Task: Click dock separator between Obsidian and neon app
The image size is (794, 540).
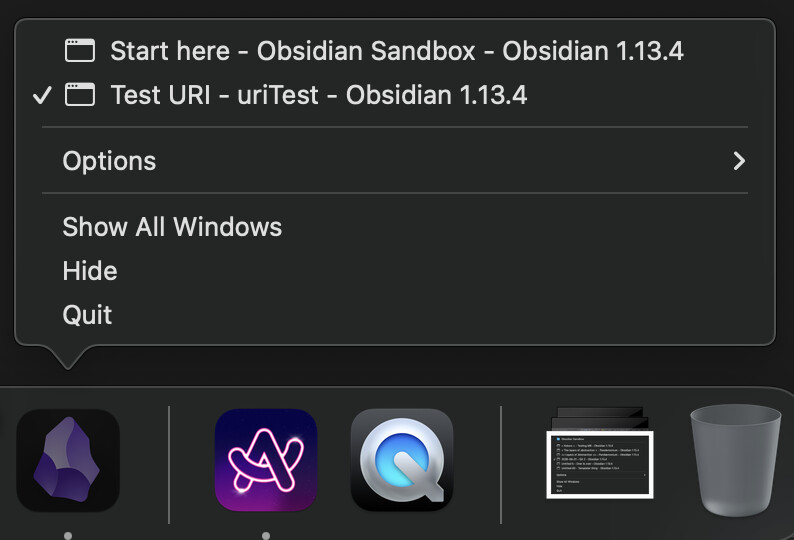Action: (169, 465)
